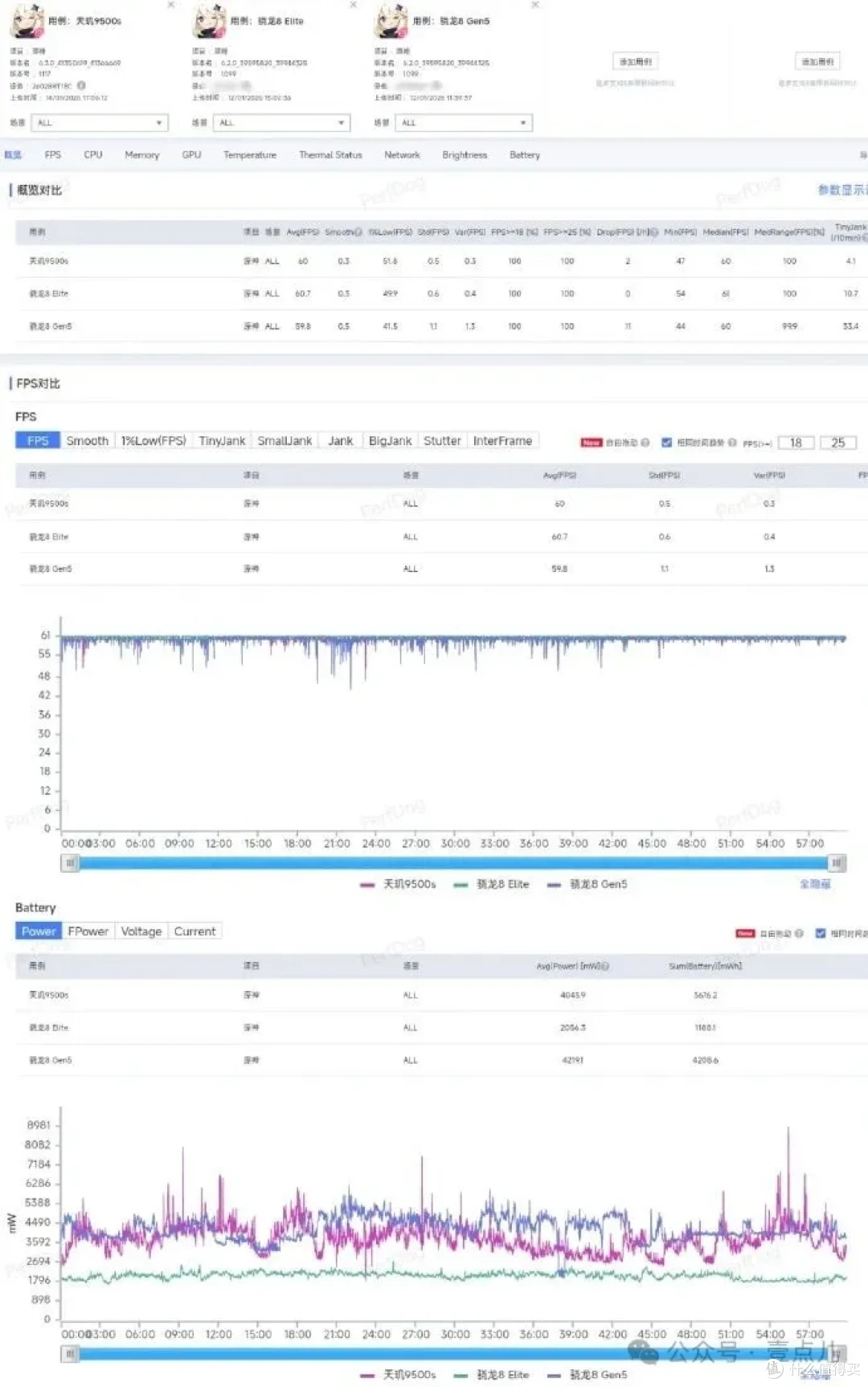Image resolution: width=868 pixels, height=1387 pixels.
Task: Click the left handle of FPS time range slider
Action: coord(71,863)
